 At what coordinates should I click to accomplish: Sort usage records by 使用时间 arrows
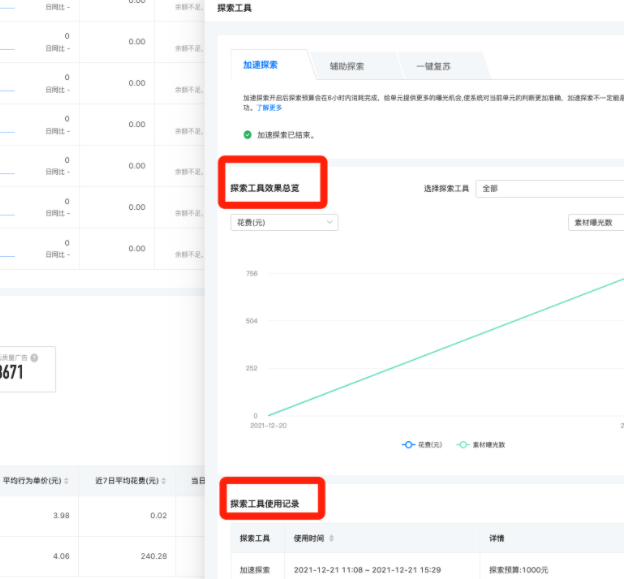click(x=332, y=538)
